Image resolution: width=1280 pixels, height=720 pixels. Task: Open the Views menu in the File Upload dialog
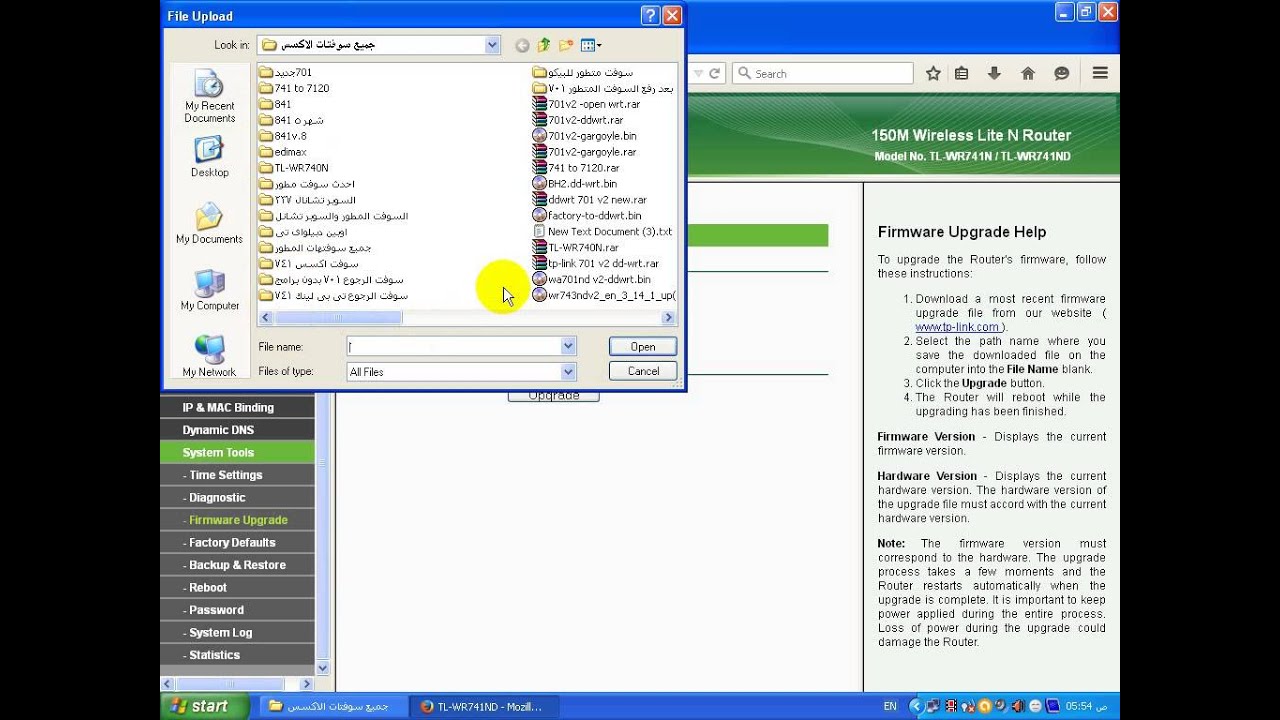(x=591, y=45)
